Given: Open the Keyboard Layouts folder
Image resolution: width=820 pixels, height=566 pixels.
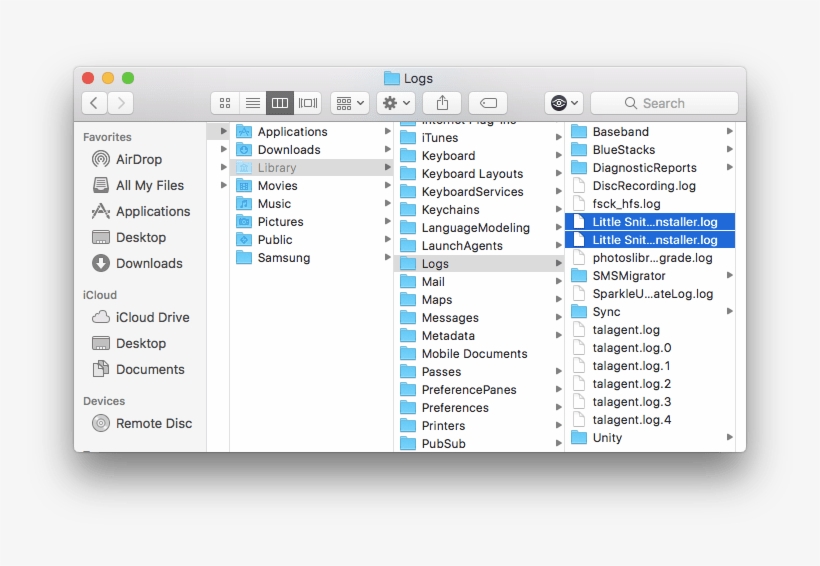Looking at the screenshot, I should pyautogui.click(x=480, y=174).
